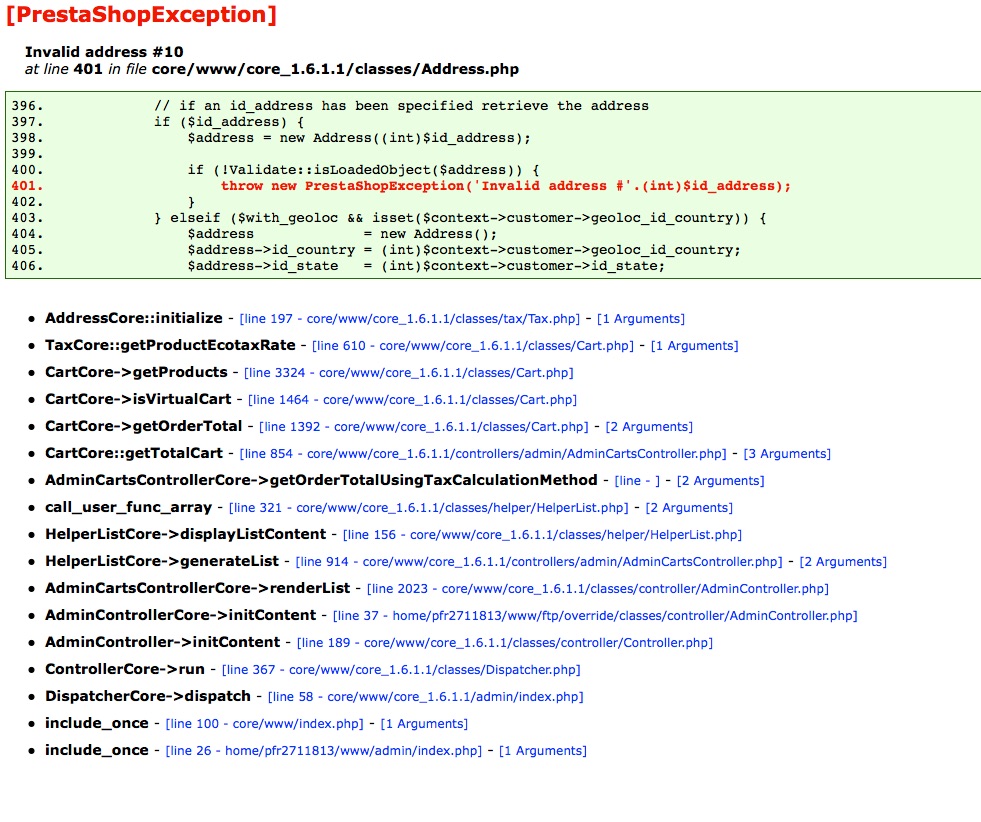The height and width of the screenshot is (822, 981).
Task: Click the core/www/core_1.6.1.1/classes/Address.php file path
Action: 335,69
